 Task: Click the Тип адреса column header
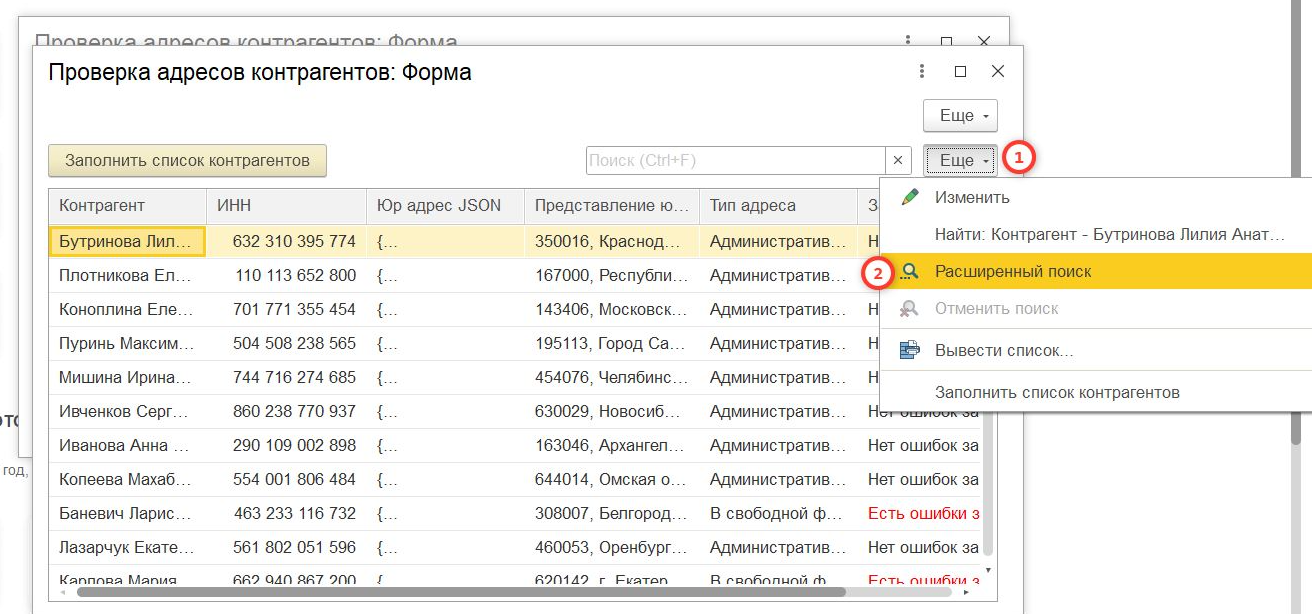point(777,206)
